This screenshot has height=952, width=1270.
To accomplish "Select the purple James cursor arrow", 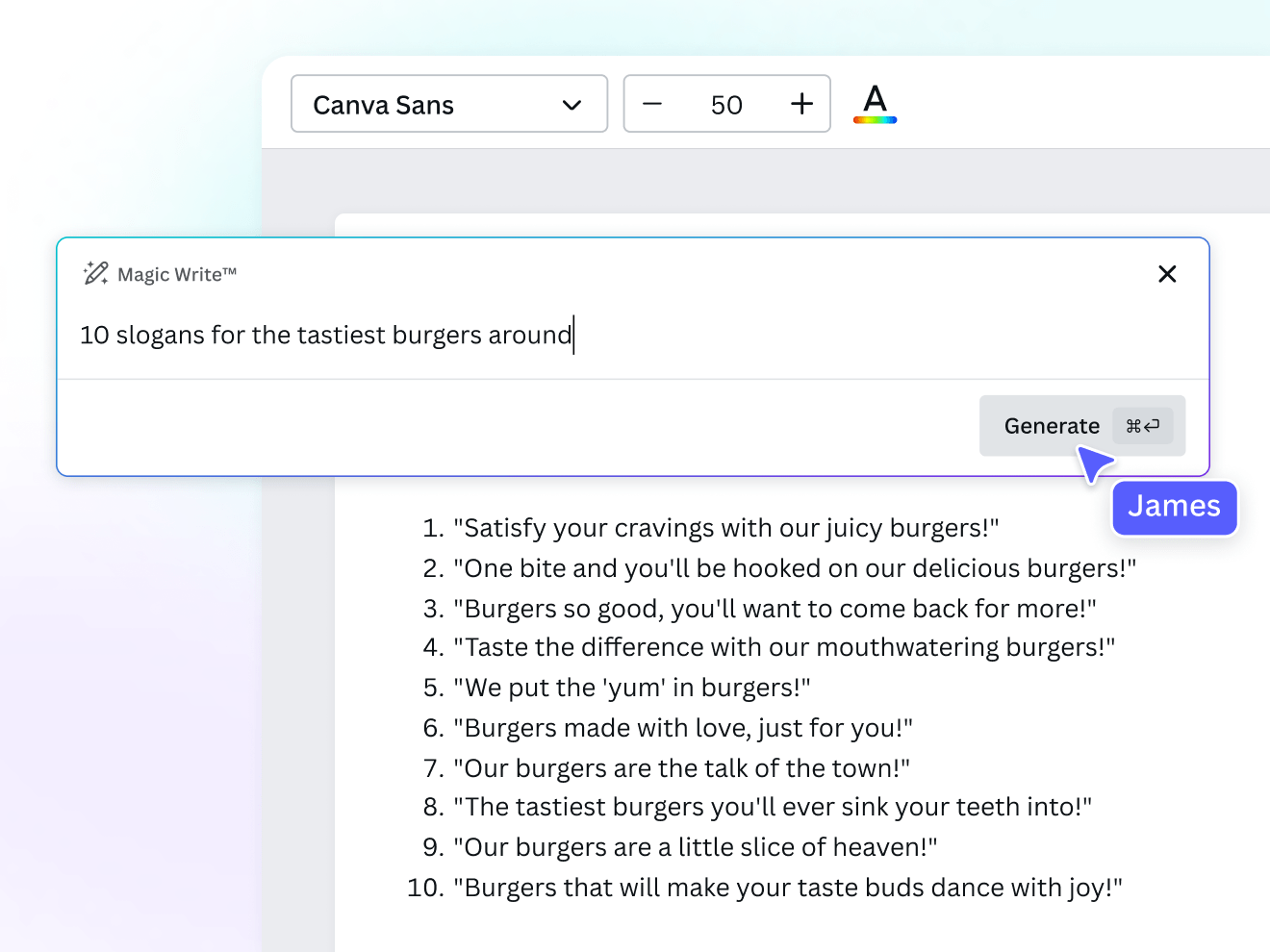I will 1094,464.
